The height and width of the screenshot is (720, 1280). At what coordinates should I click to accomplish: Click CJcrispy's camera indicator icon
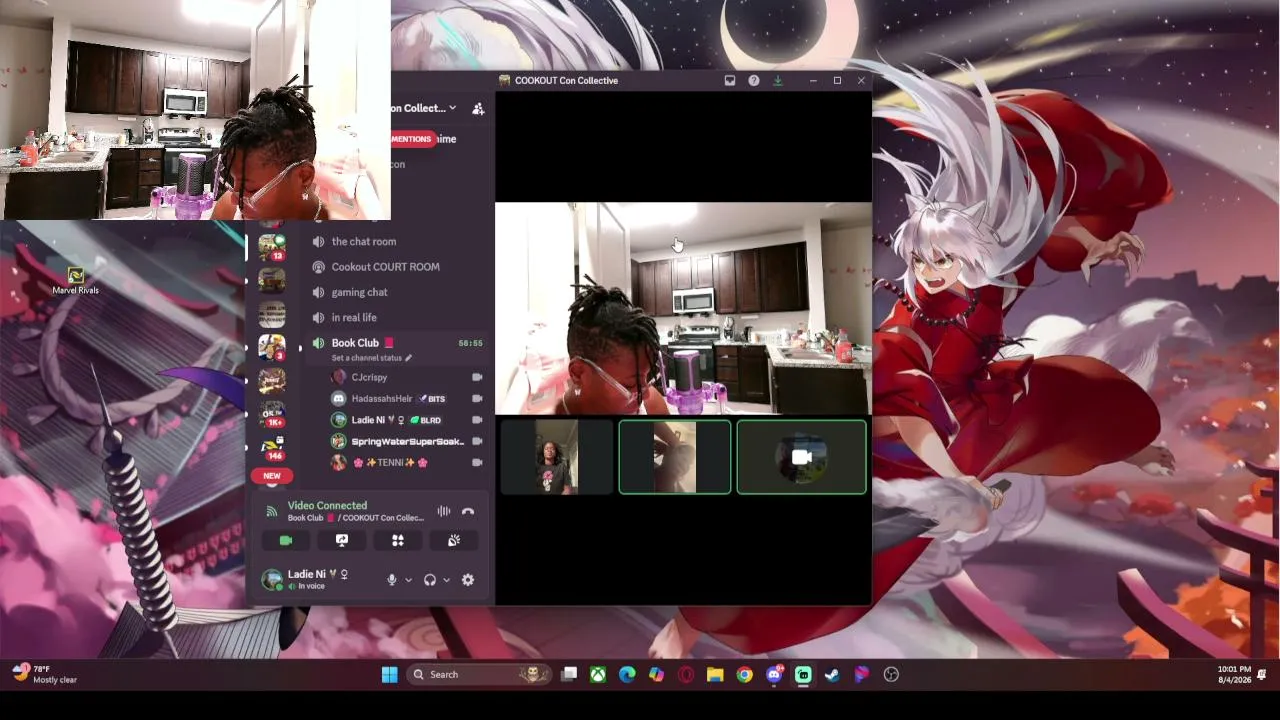pyautogui.click(x=477, y=377)
